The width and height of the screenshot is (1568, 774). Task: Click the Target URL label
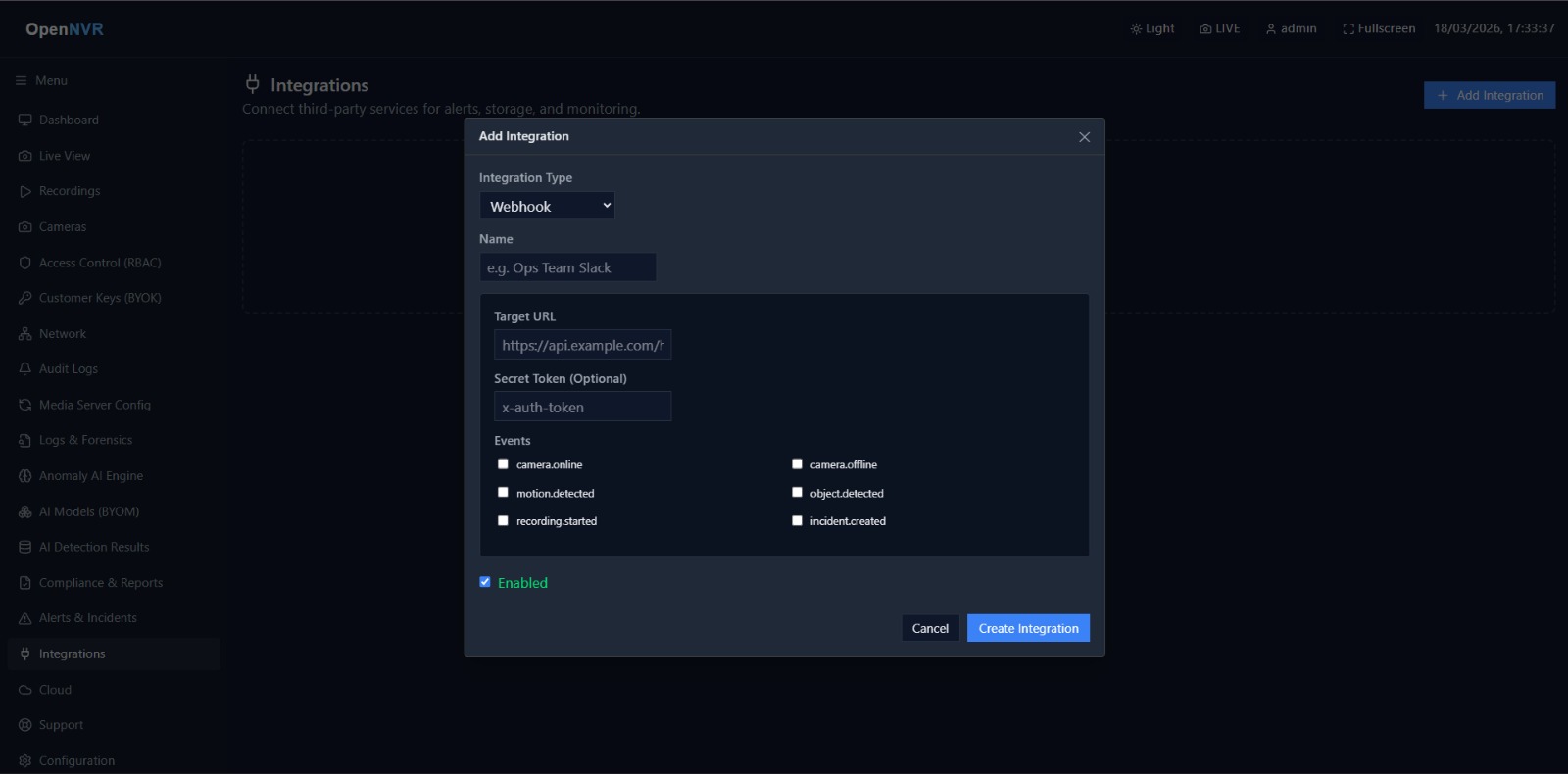(524, 316)
